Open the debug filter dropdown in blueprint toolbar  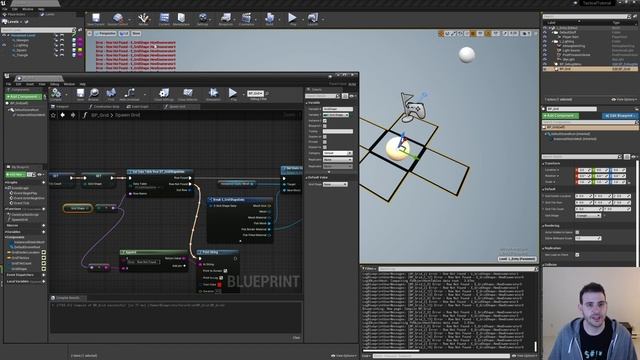[256, 93]
